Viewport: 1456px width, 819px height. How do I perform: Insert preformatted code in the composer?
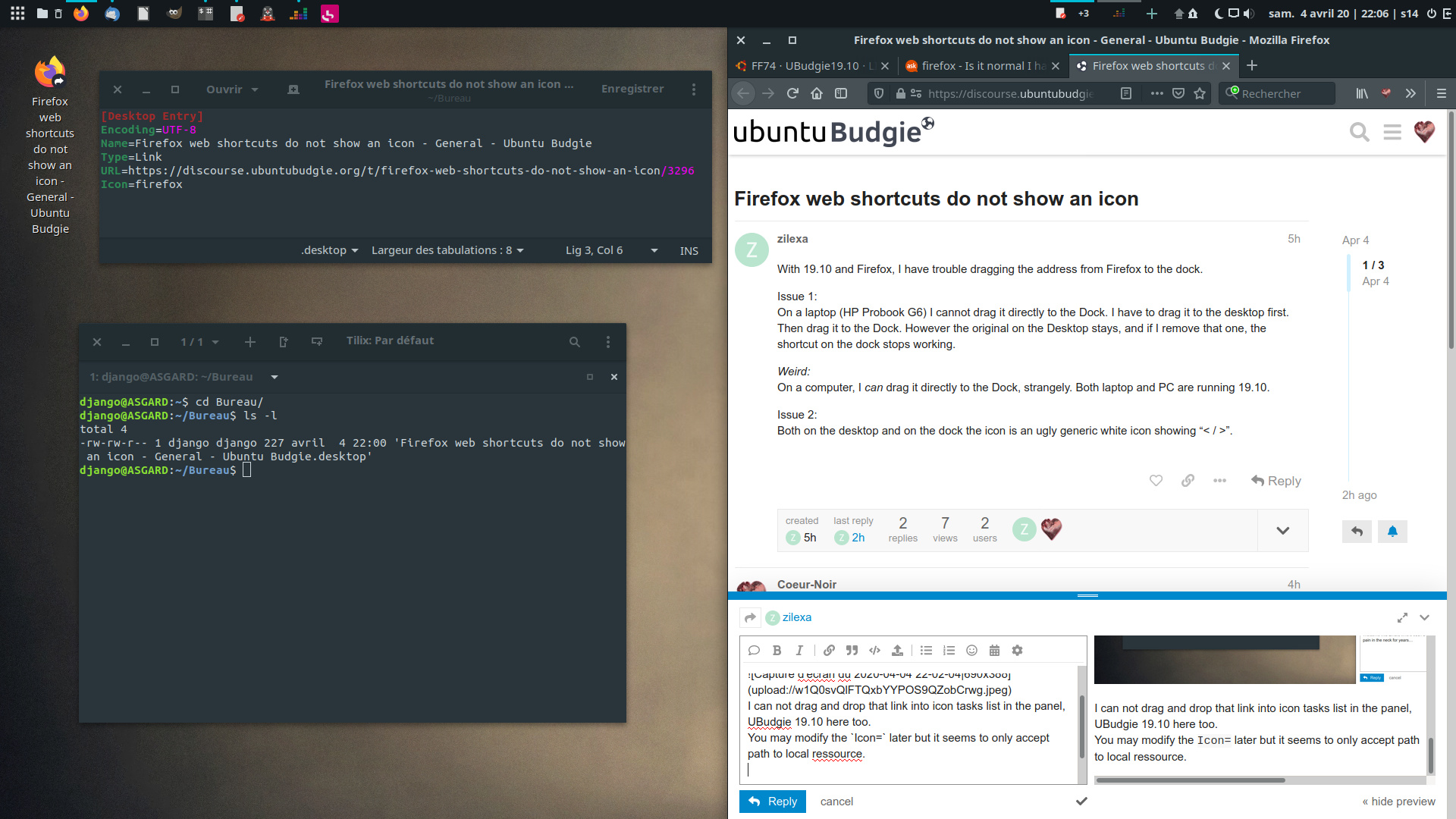(875, 651)
